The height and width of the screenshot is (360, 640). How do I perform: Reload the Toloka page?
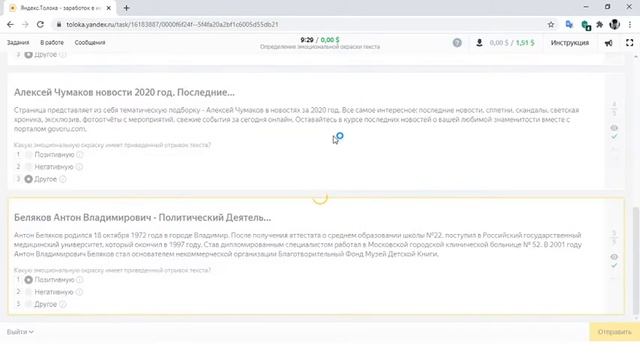pos(40,24)
